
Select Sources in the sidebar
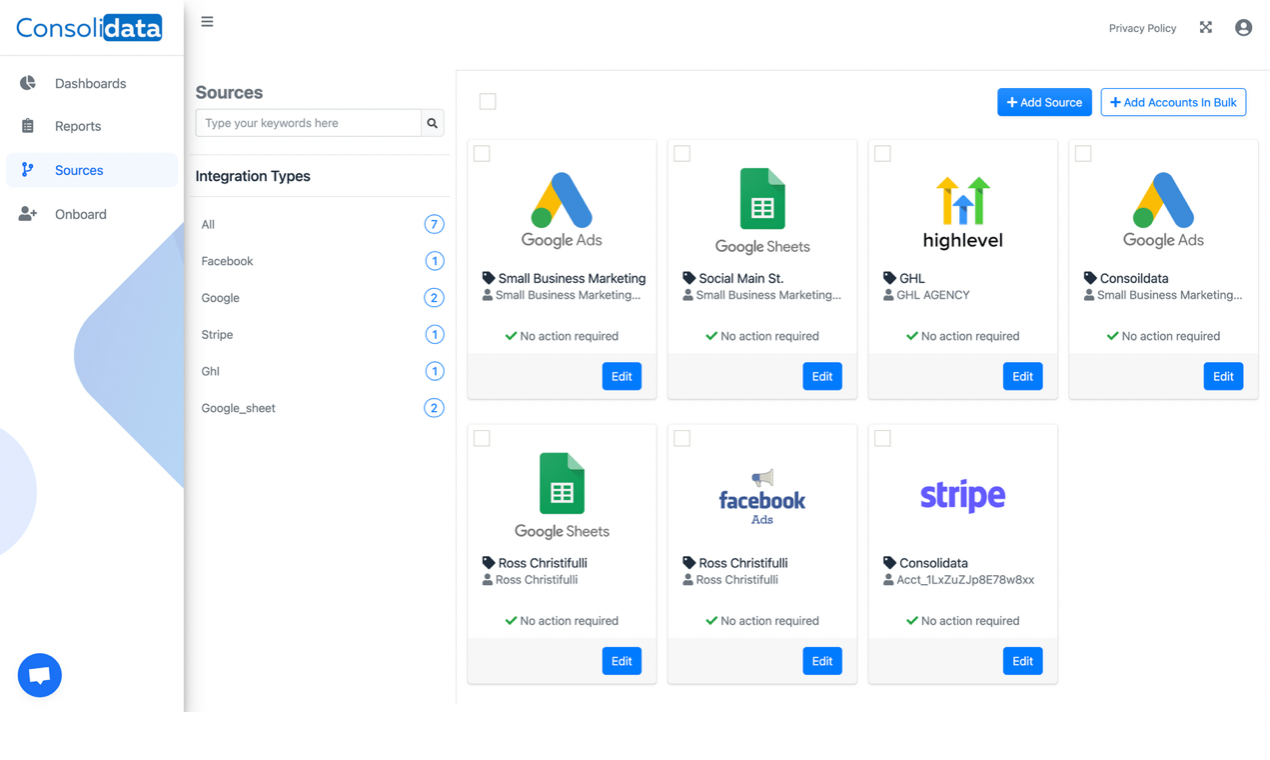(x=92, y=170)
